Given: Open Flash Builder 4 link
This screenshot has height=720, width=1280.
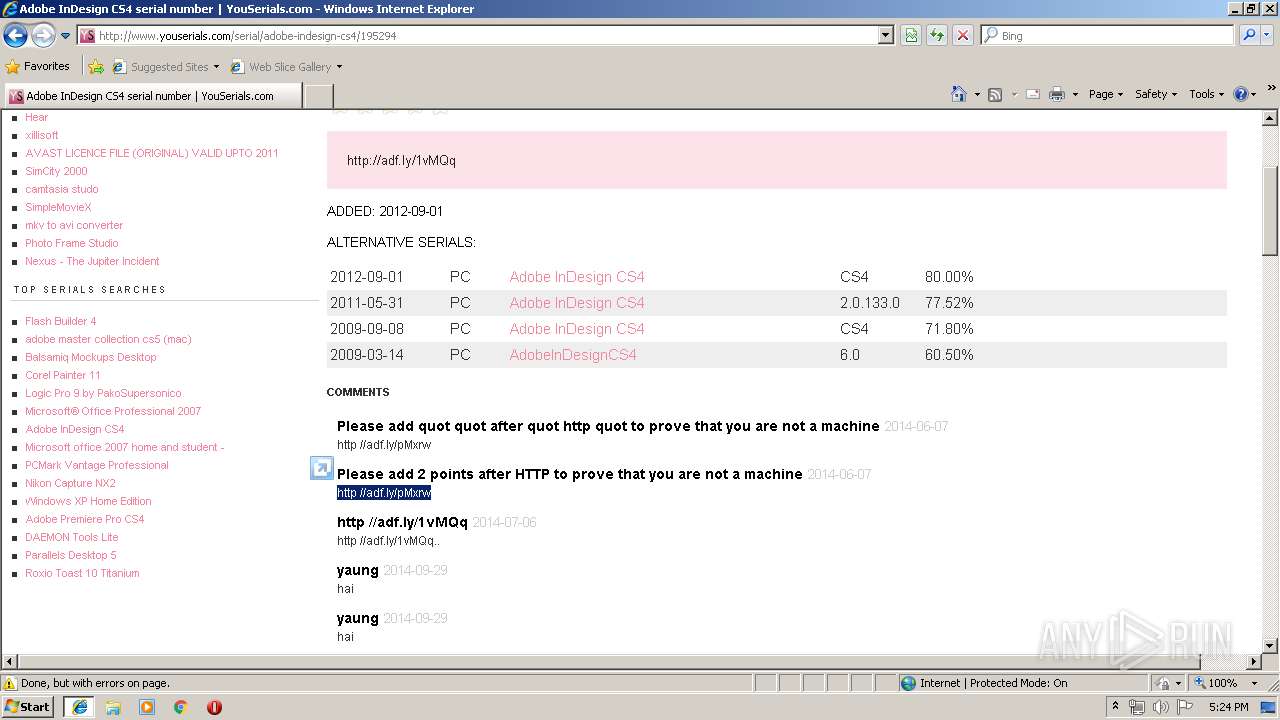Looking at the screenshot, I should pyautogui.click(x=61, y=321).
